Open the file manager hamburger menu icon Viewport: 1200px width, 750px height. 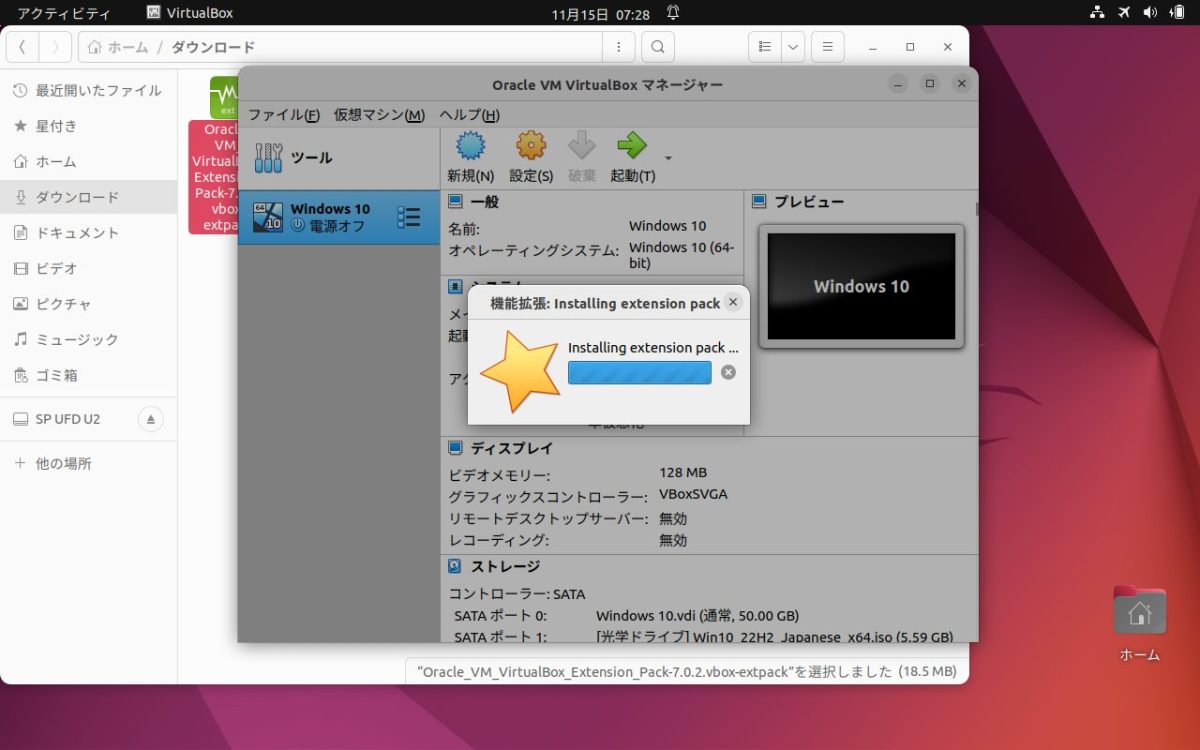827,46
